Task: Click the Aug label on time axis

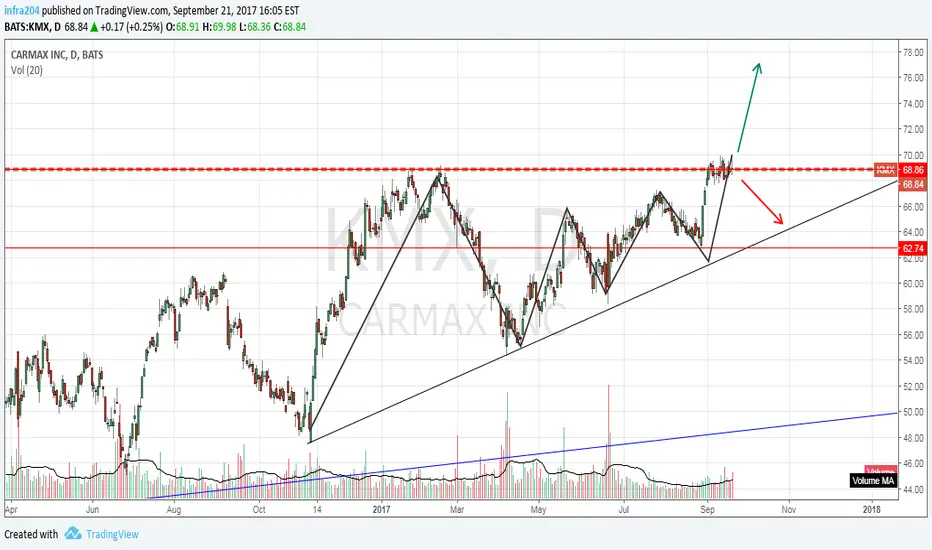Action: (x=174, y=510)
